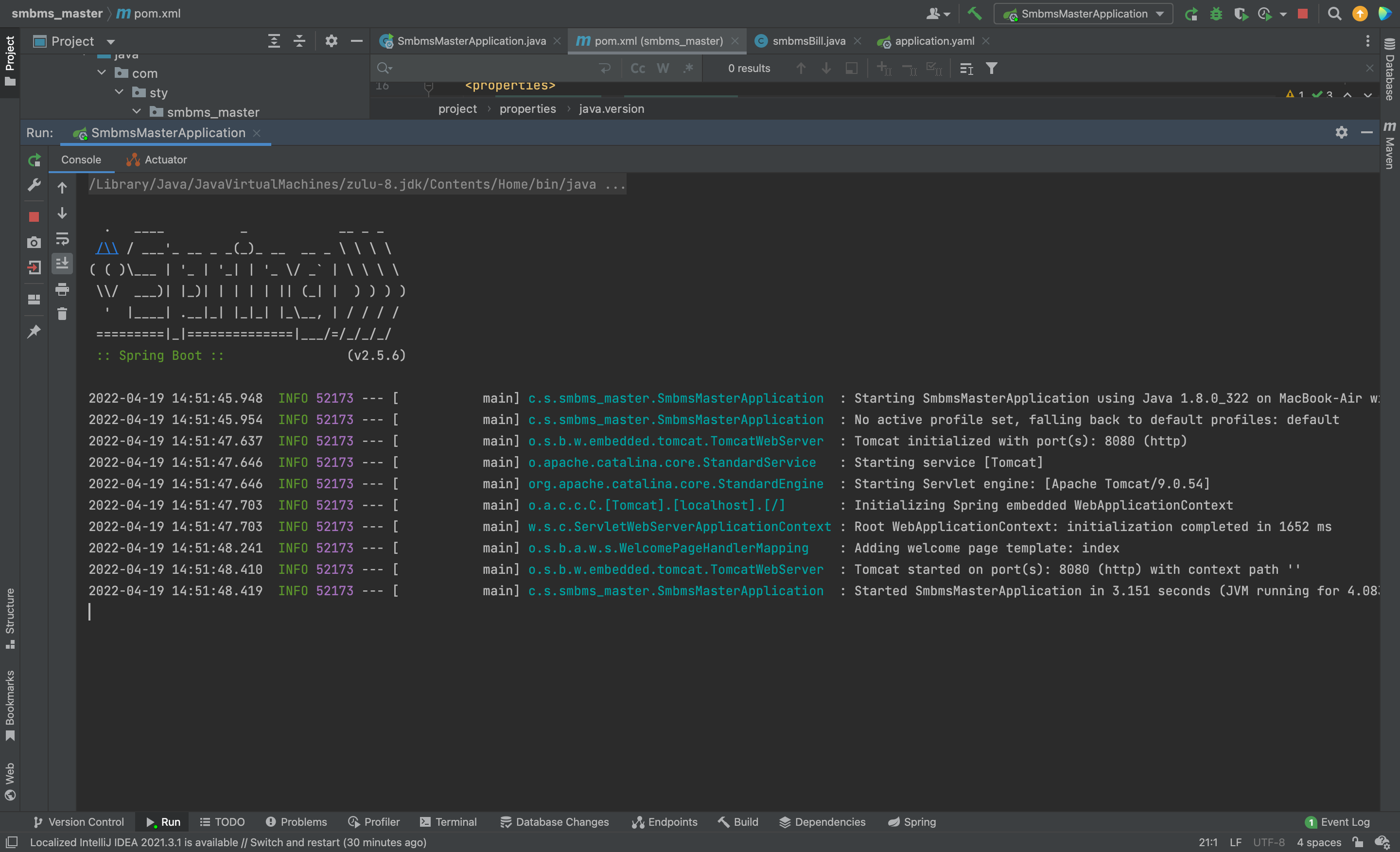The image size is (1400, 852).
Task: Rerun SmbmsMasterApplication from the Run panel
Action: [x=34, y=160]
